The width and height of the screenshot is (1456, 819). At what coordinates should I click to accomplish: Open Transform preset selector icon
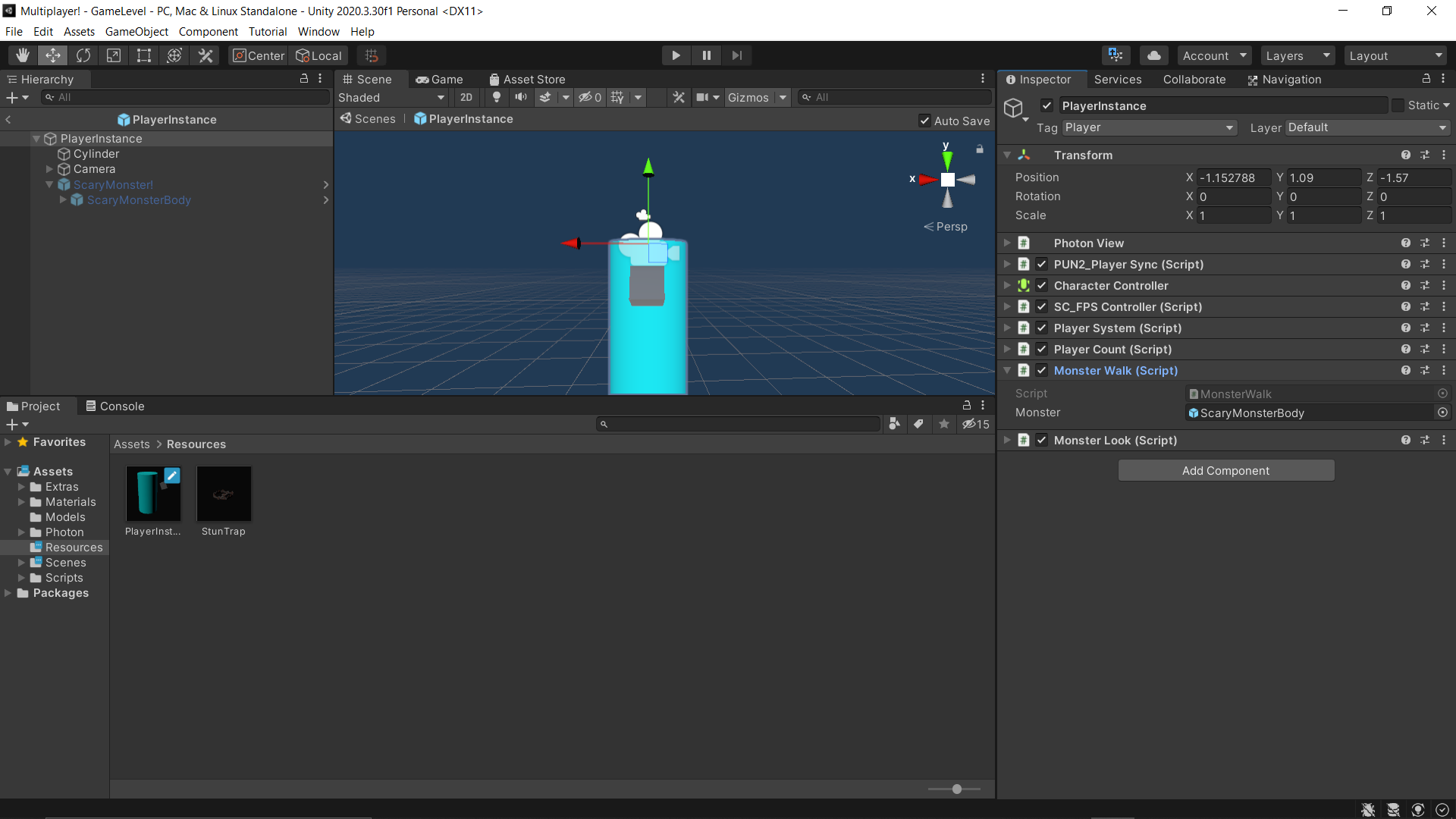[x=1425, y=155]
